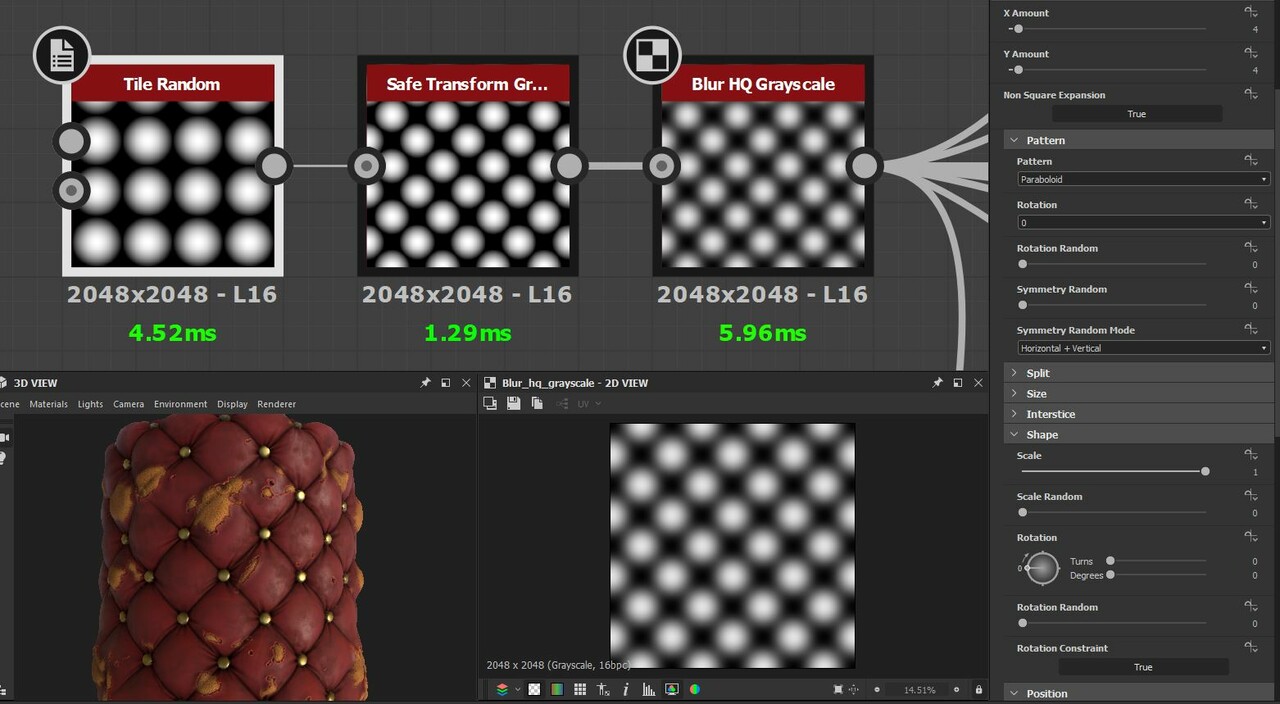The height and width of the screenshot is (704, 1280).
Task: Open the Pattern dropdown set to Paraboloid
Action: [1143, 179]
